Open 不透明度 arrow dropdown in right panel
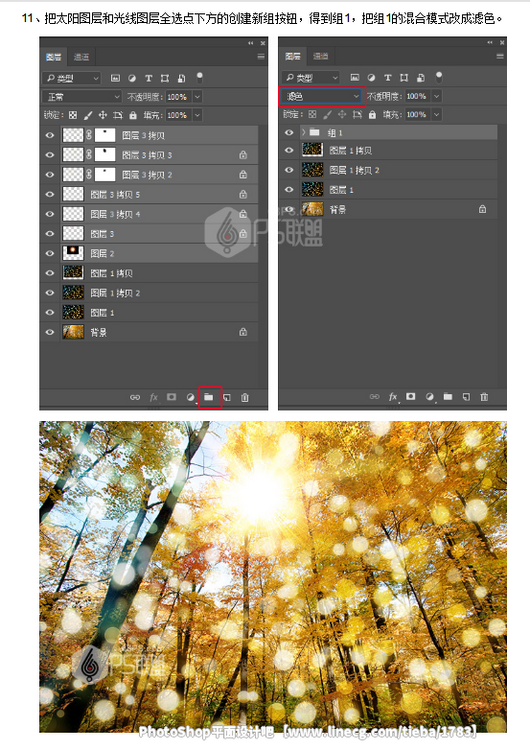This screenshot has height=750, width=530. click(436, 96)
